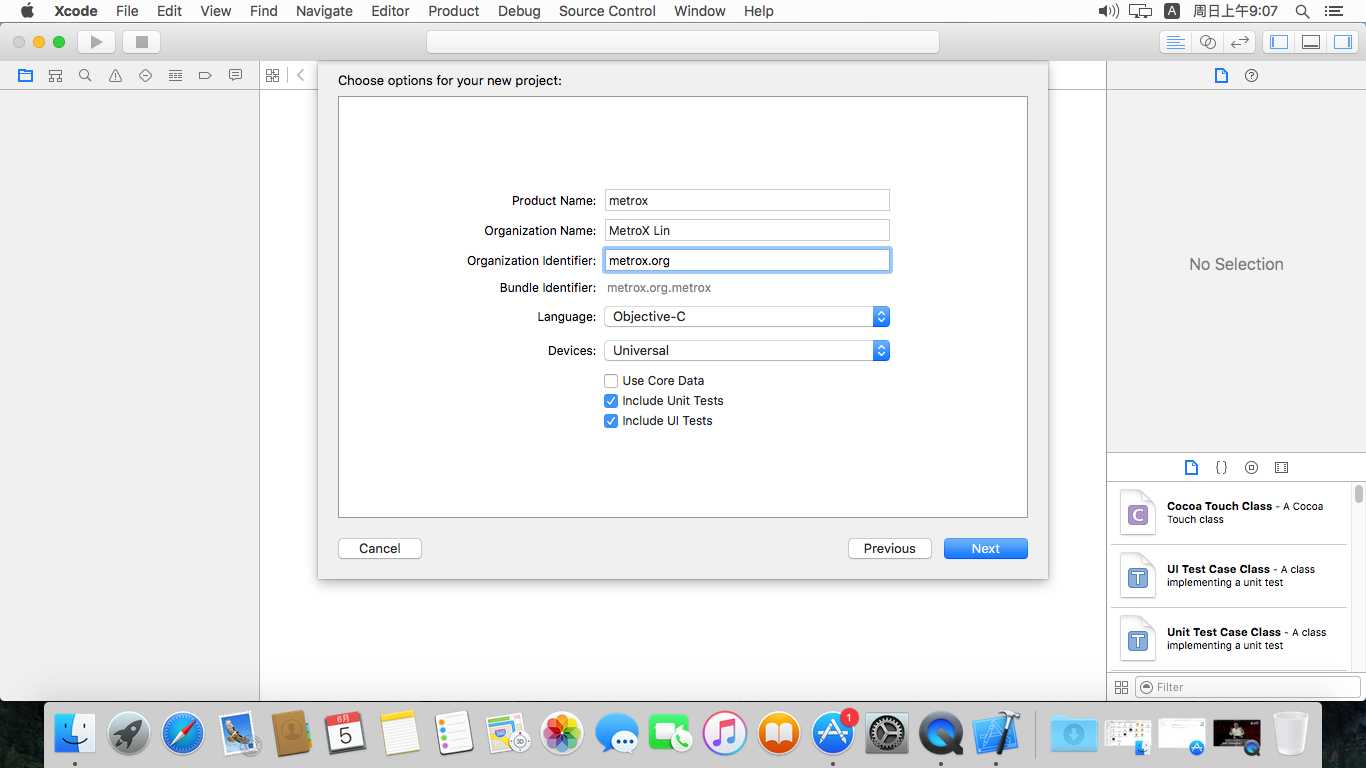Click the Xcode icon in the Dock

point(995,734)
